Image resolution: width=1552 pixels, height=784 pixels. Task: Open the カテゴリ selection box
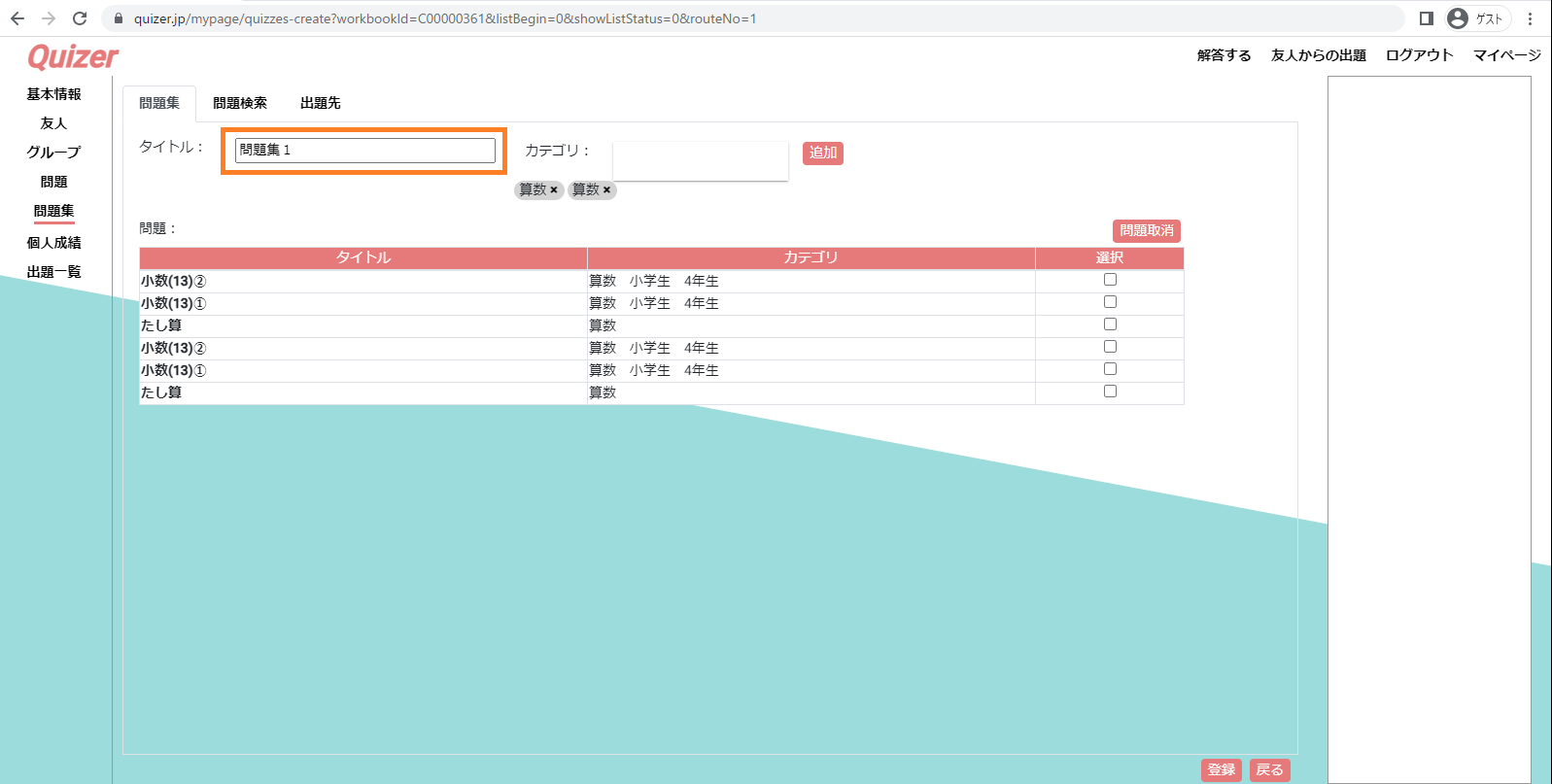pyautogui.click(x=700, y=160)
